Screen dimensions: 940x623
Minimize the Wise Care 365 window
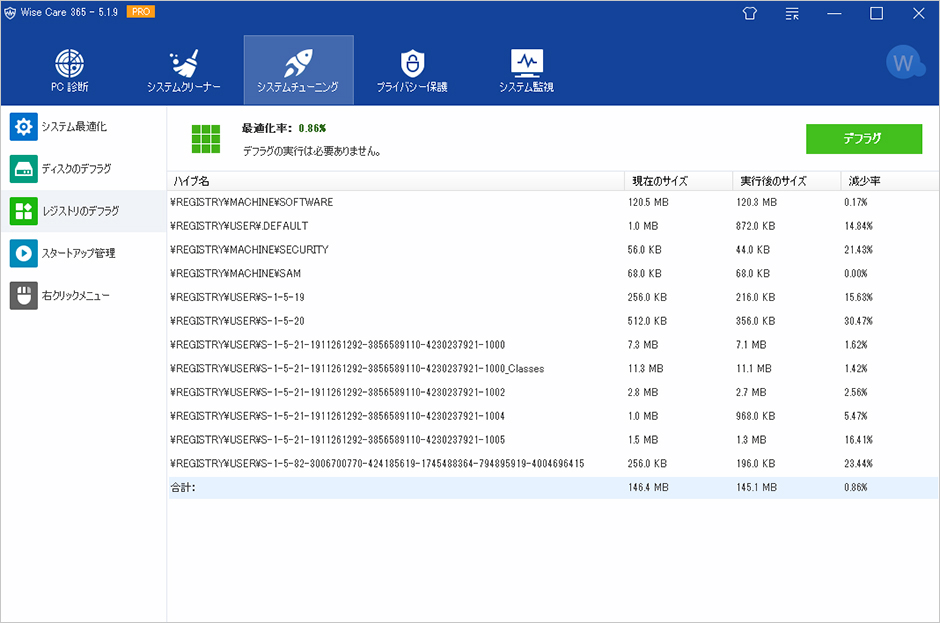pyautogui.click(x=834, y=13)
